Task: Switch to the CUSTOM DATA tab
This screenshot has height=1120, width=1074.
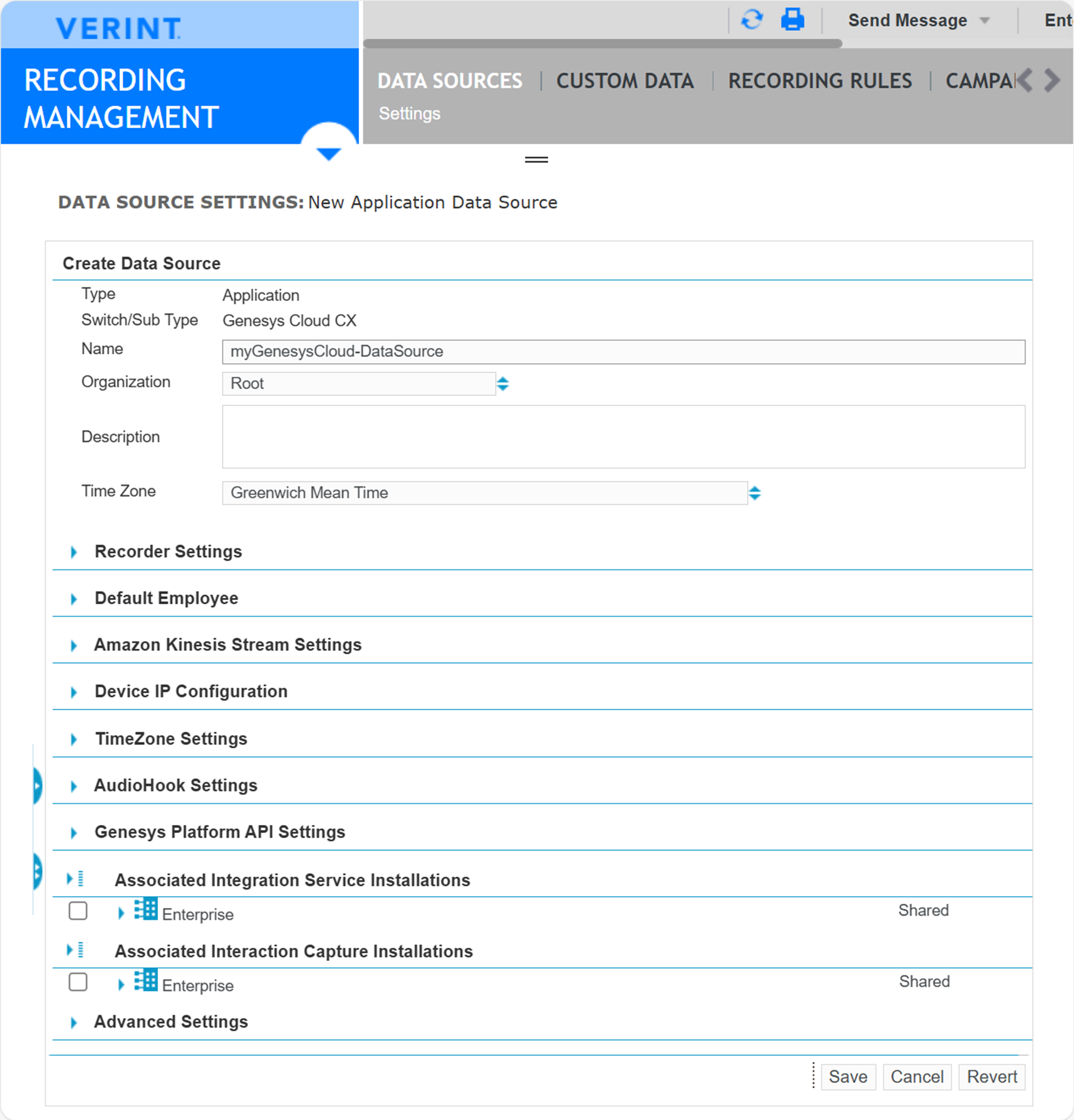Action: [x=625, y=80]
